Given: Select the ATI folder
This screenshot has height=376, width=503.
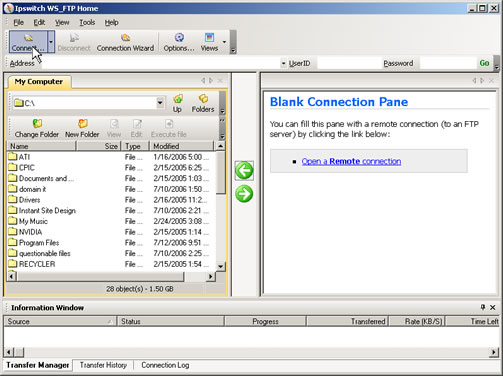Looking at the screenshot, I should [19, 157].
